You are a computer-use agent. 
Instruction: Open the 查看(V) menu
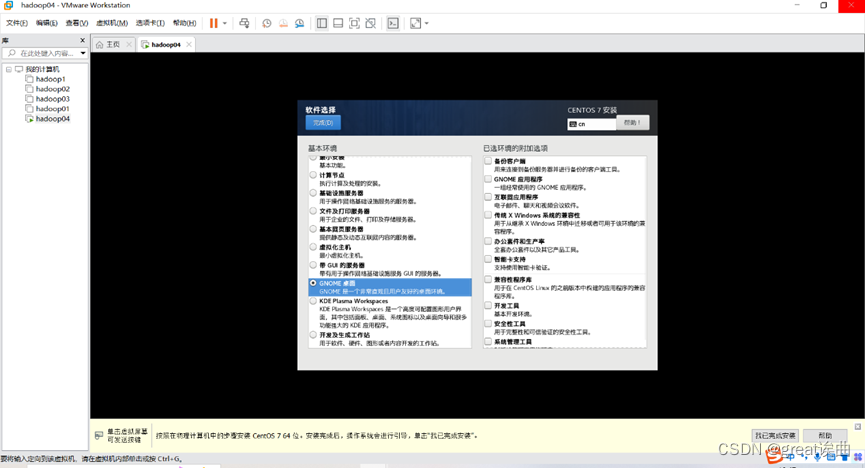(77, 23)
